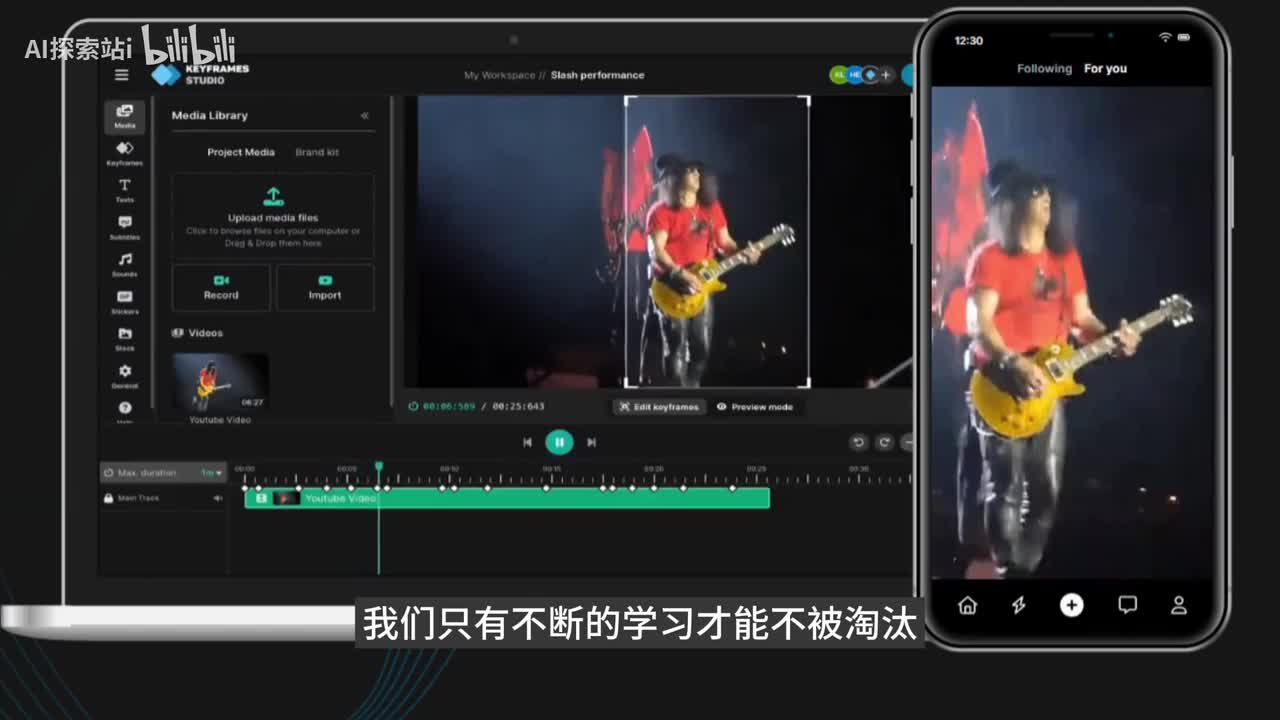Click the Import button
Screen dimensions: 1280x720
pos(325,287)
